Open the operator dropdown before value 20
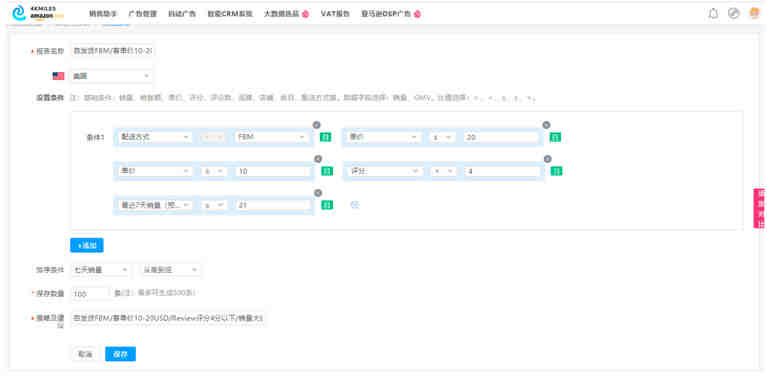The image size is (767, 383). [443, 137]
